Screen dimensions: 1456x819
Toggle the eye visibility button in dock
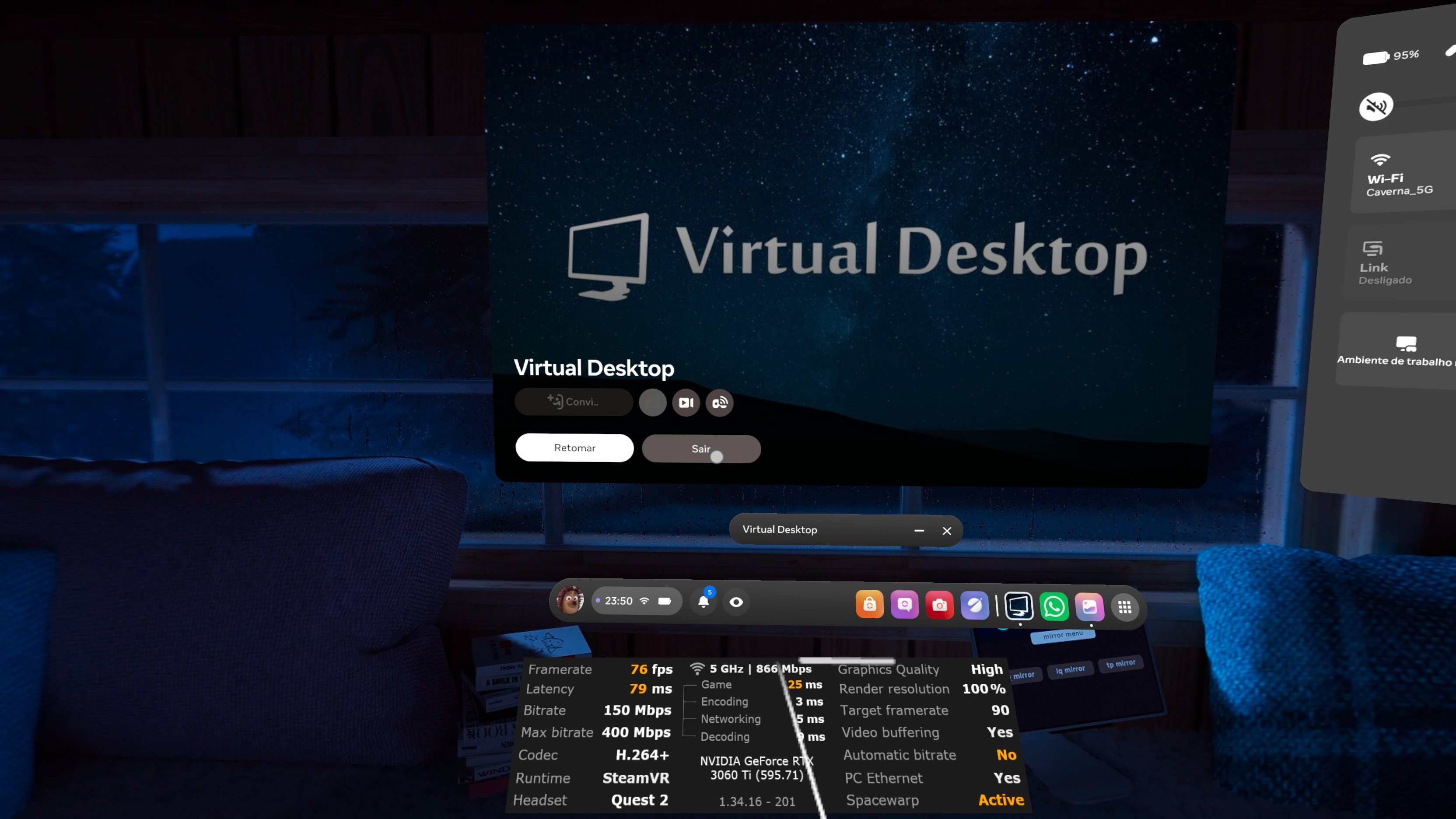tap(736, 602)
